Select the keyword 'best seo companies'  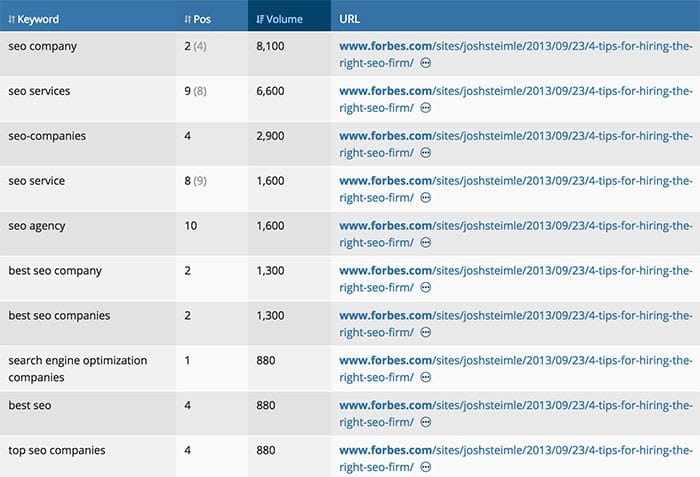[59, 316]
